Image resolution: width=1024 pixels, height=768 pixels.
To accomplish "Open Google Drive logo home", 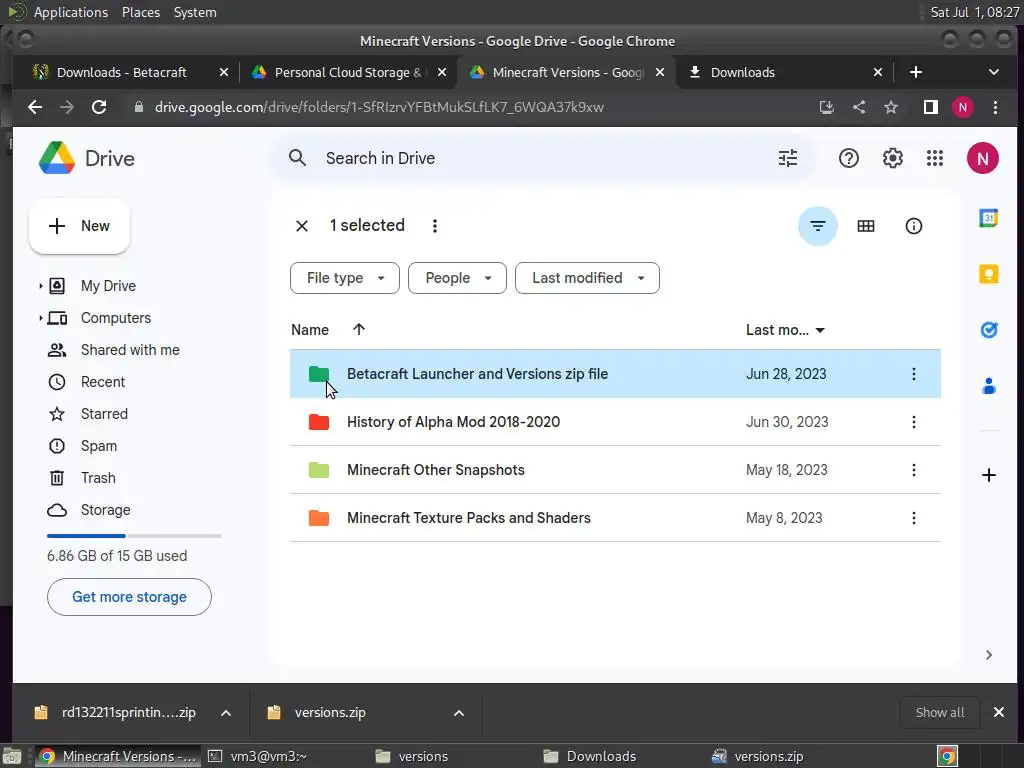I will 87,158.
